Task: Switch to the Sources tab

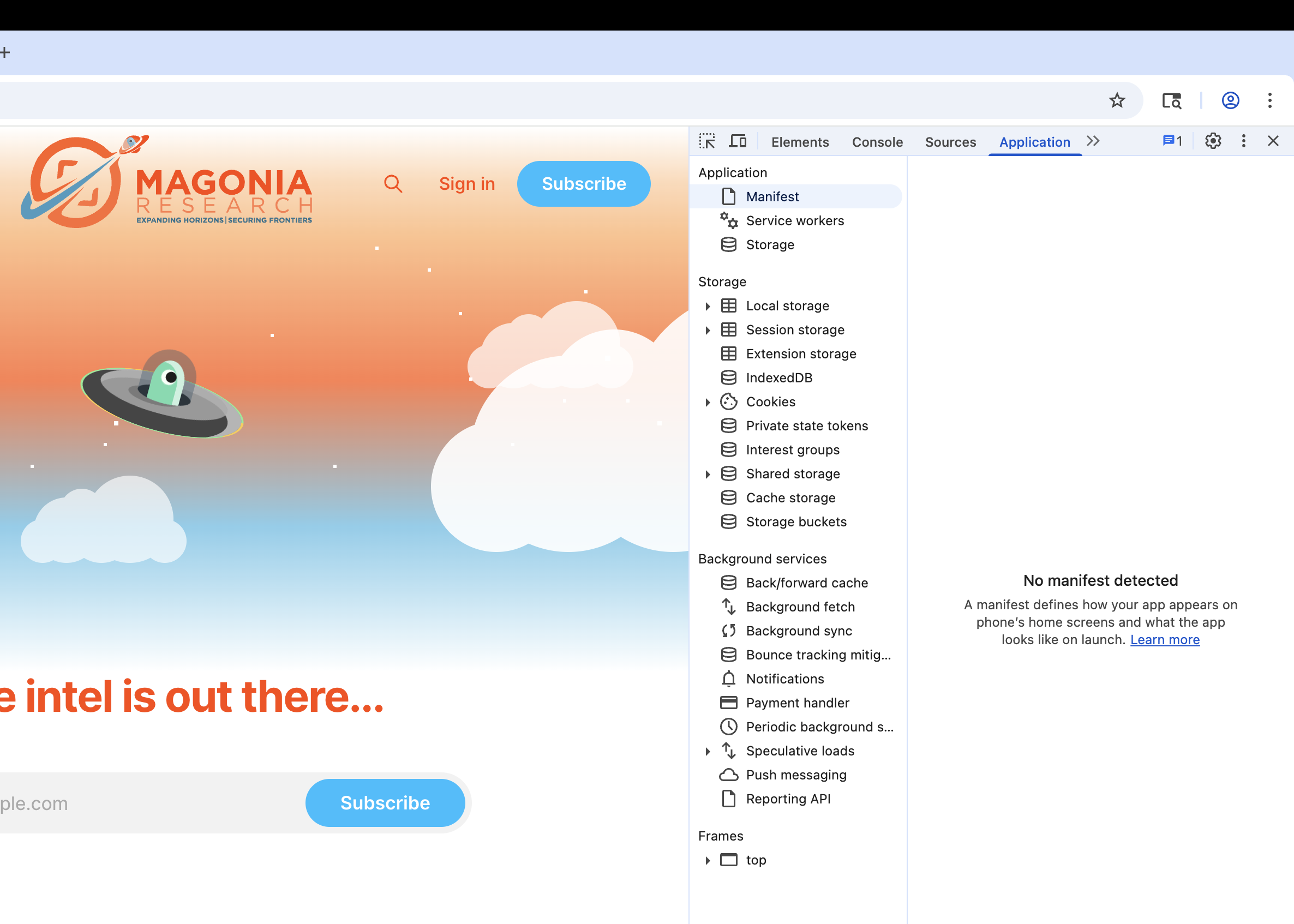Action: [950, 142]
